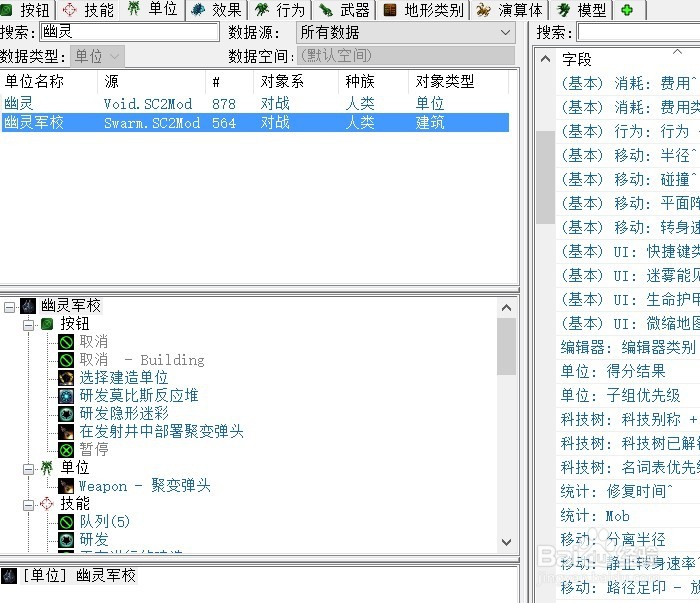Select 队列(5) tree entry

(105, 521)
